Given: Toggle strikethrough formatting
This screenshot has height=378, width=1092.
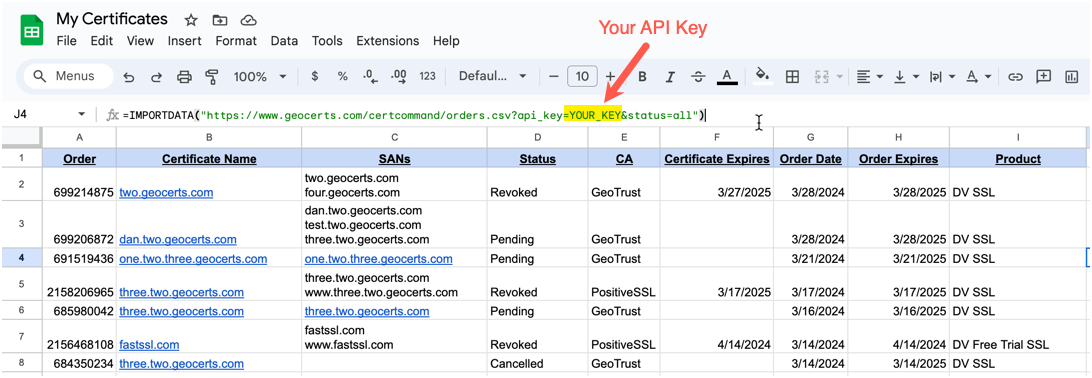Looking at the screenshot, I should [699, 77].
